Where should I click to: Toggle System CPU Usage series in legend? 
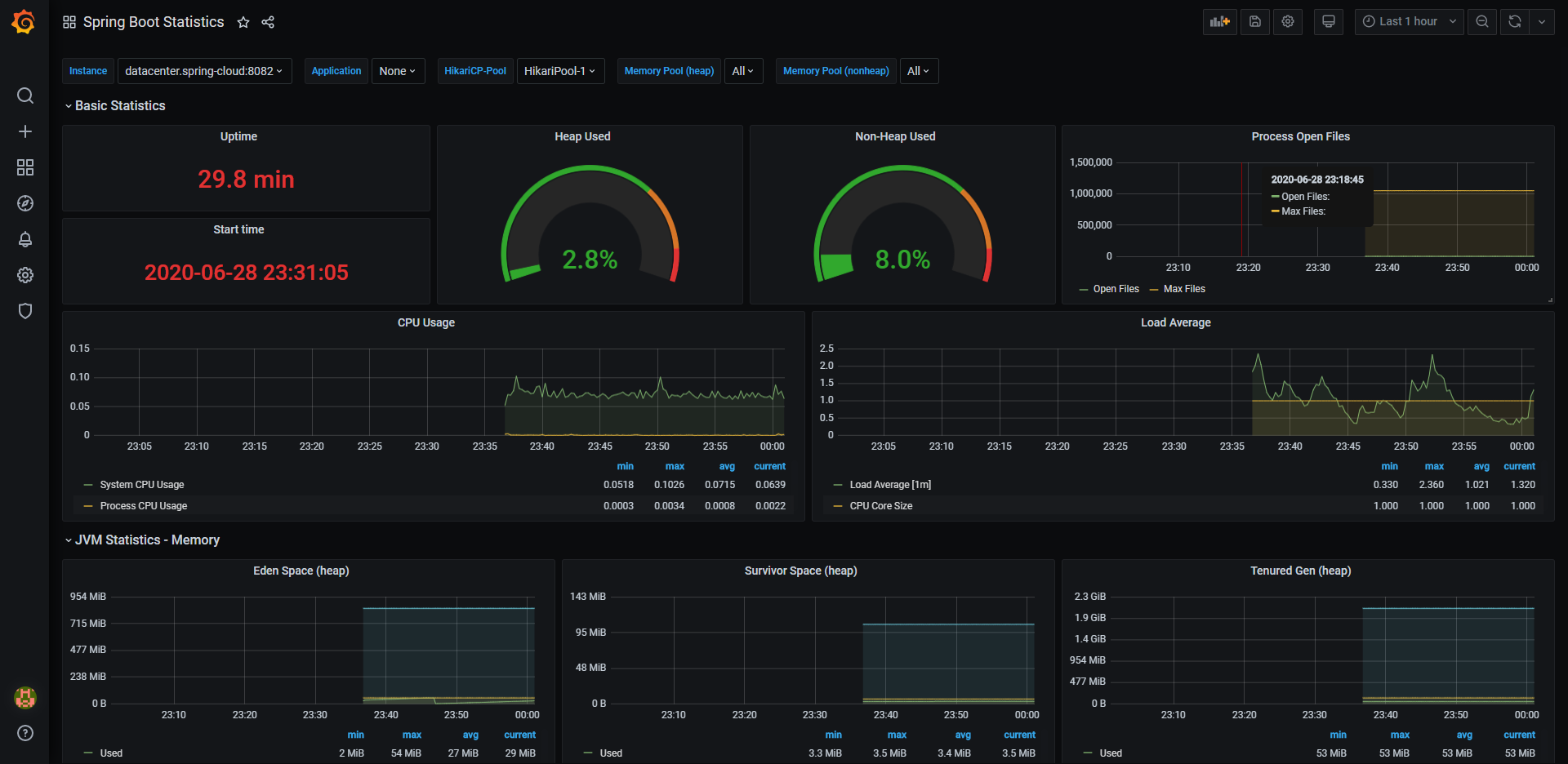click(141, 485)
